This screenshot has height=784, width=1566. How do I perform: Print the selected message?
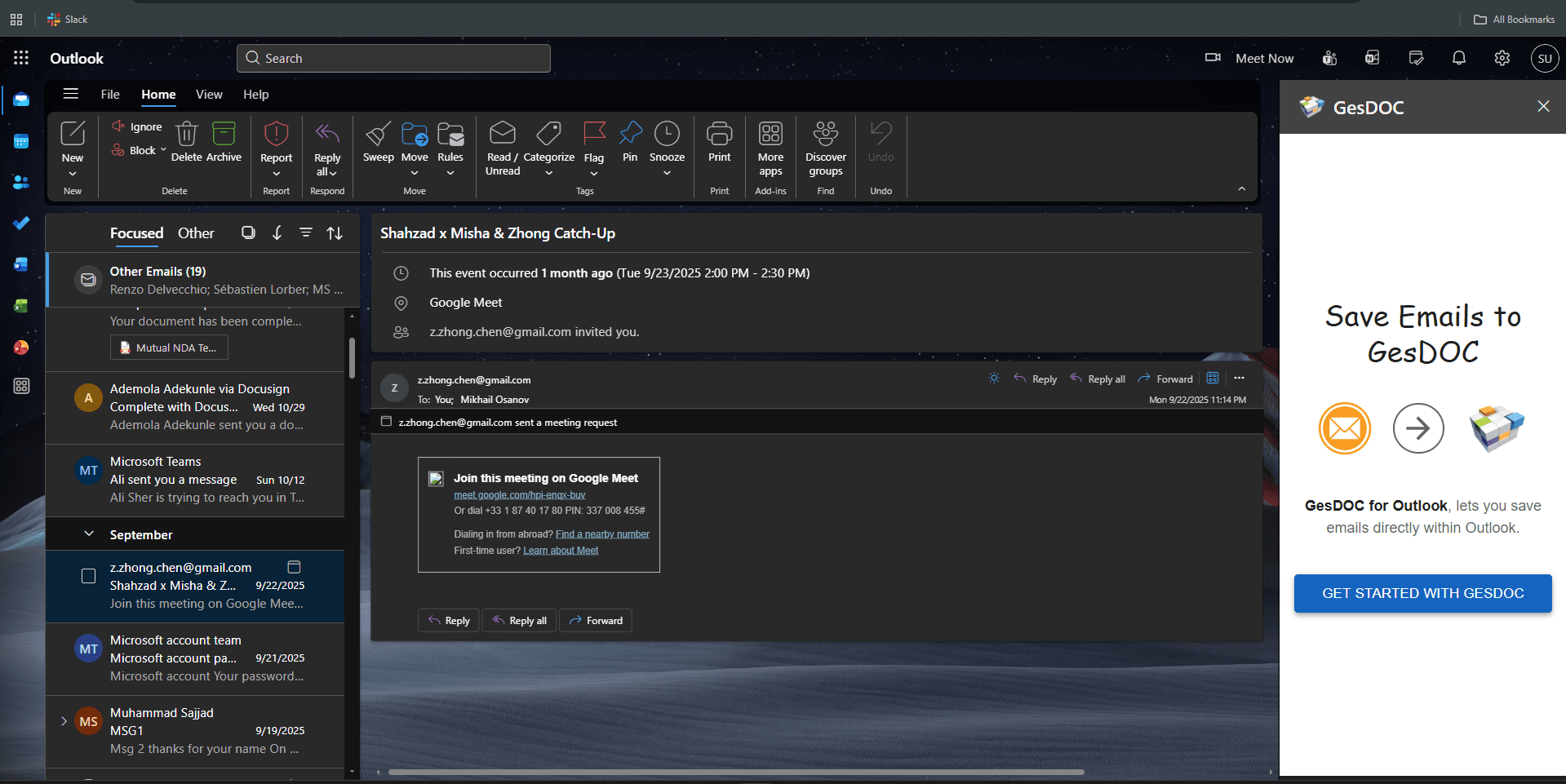pyautogui.click(x=719, y=143)
